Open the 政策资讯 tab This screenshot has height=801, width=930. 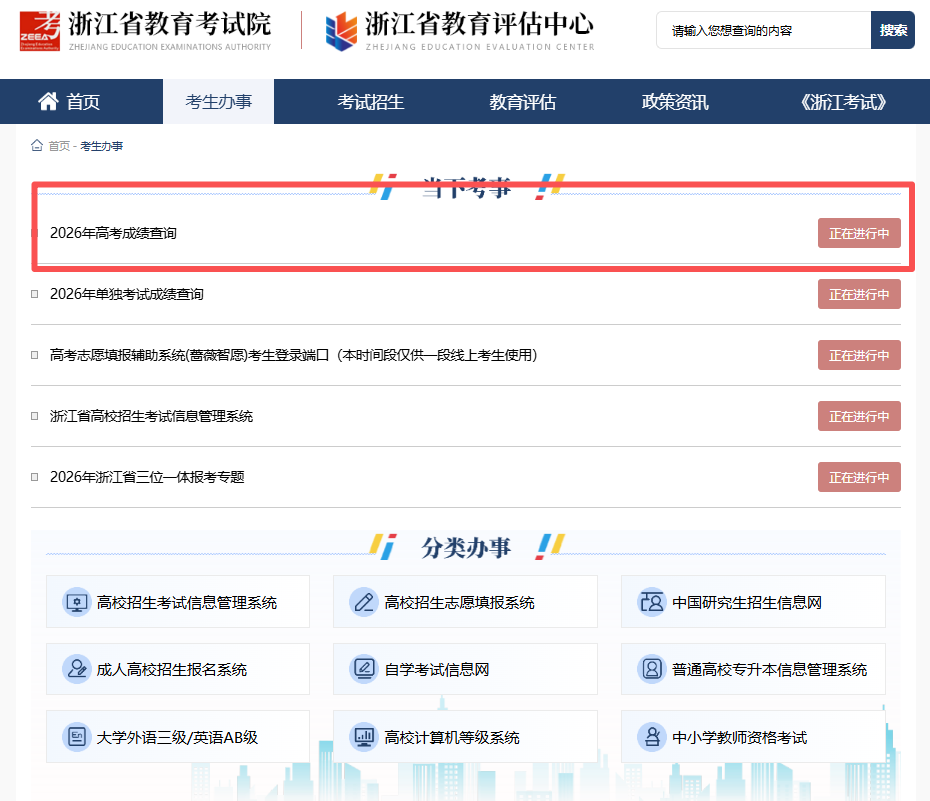coord(675,102)
